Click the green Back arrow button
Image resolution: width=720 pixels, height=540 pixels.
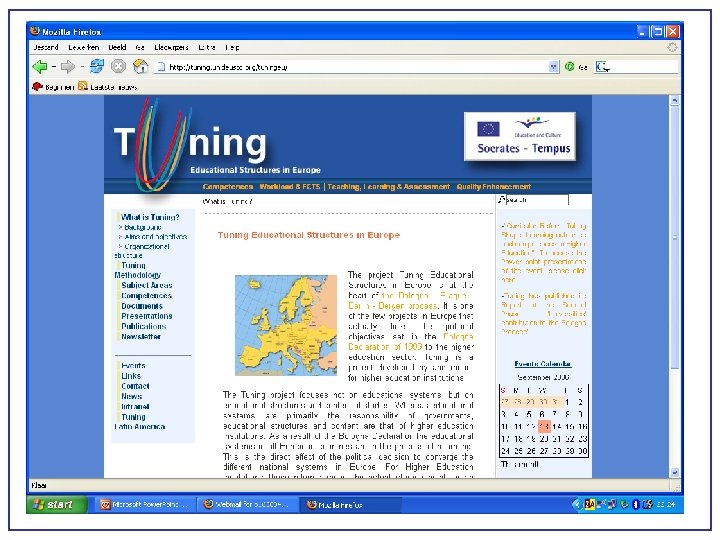click(x=40, y=67)
